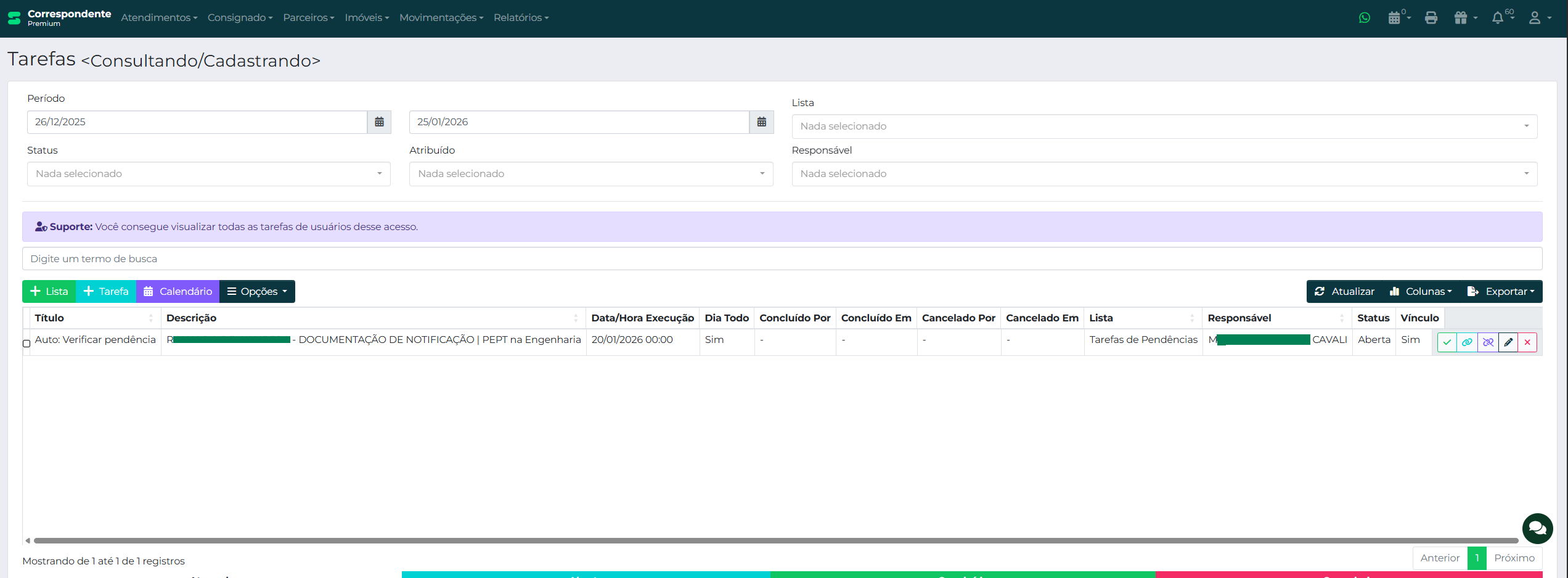Delete the task with red X icon
The height and width of the screenshot is (578, 1568).
pos(1527,342)
